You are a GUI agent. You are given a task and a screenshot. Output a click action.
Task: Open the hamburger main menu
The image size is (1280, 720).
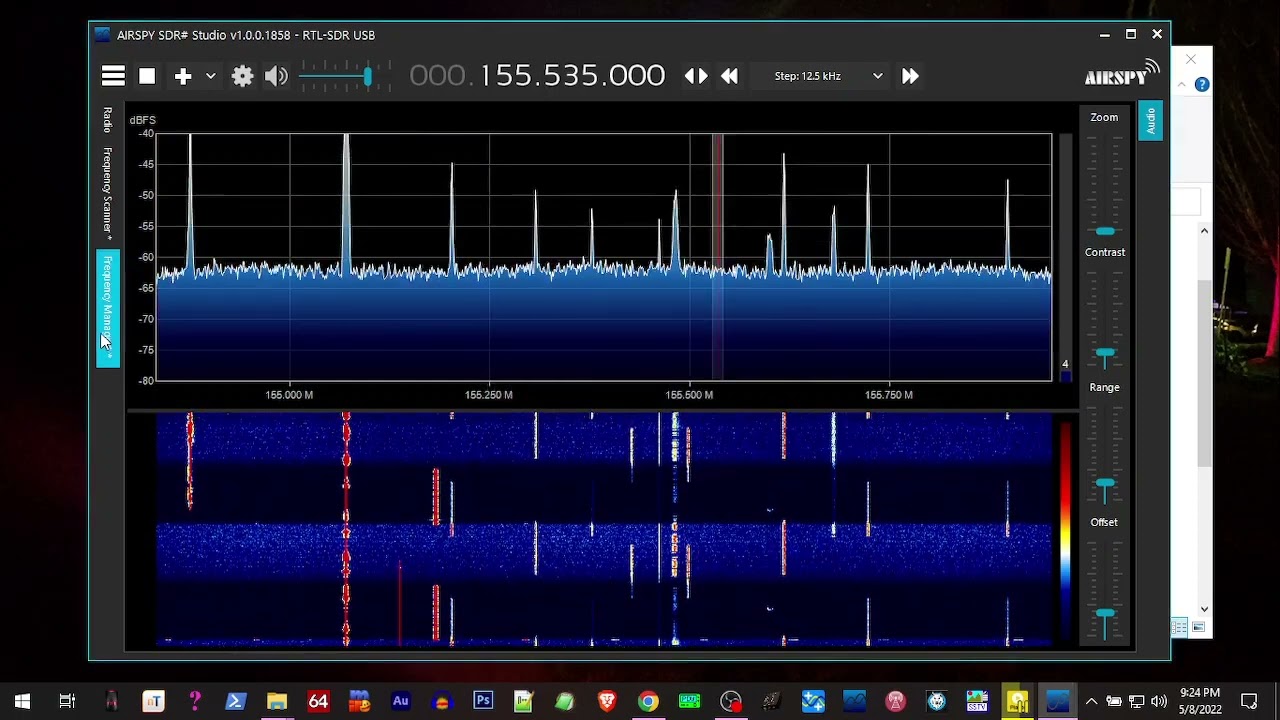tap(113, 76)
